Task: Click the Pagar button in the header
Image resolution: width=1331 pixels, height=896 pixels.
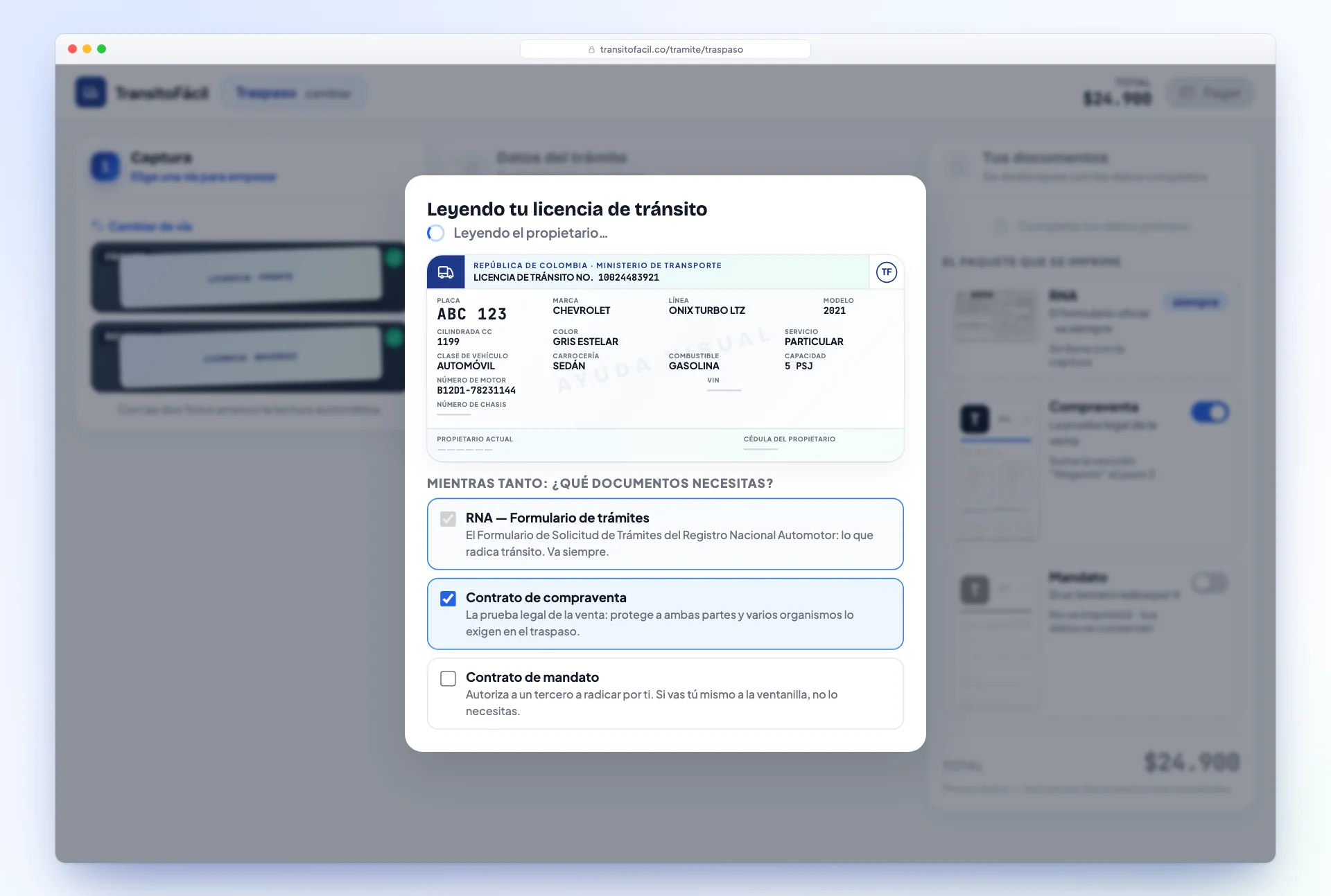Action: pos(1210,93)
